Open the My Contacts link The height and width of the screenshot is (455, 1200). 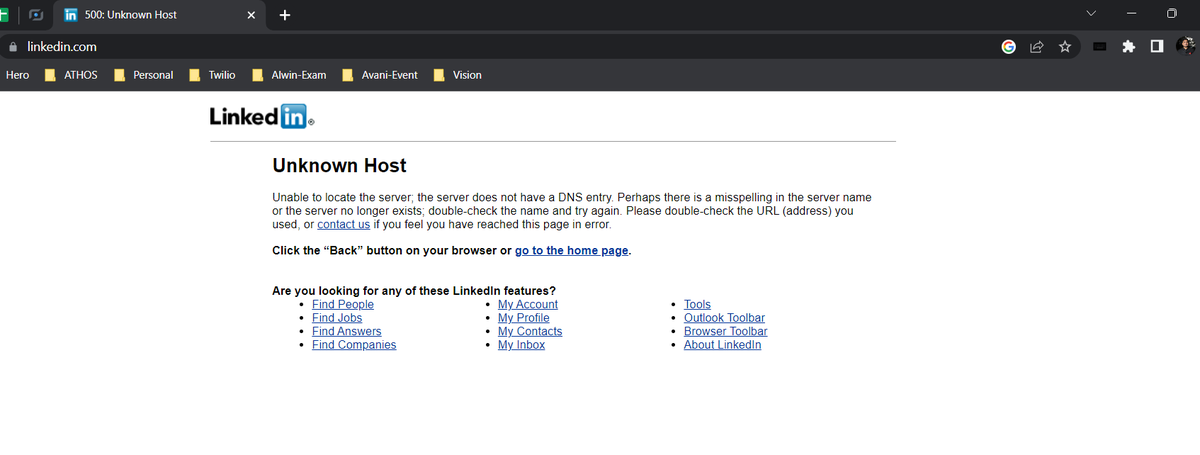(x=530, y=332)
